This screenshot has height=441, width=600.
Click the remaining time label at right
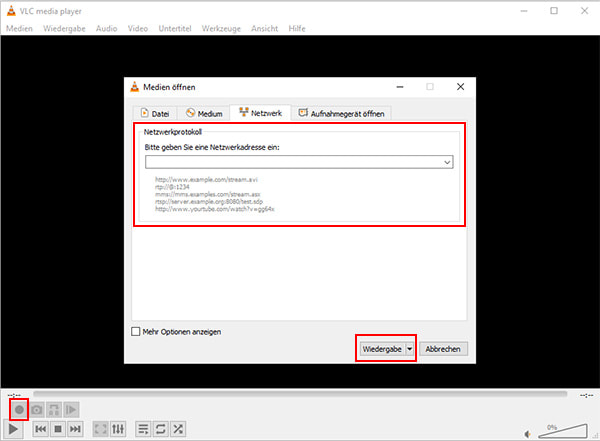586,395
